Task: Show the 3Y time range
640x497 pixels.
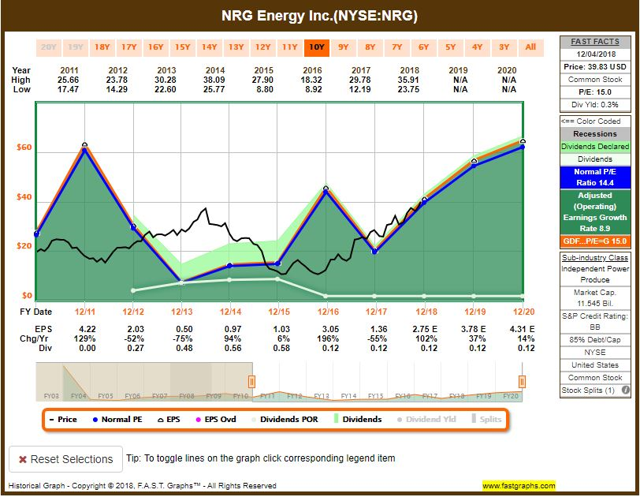Action: 504,47
